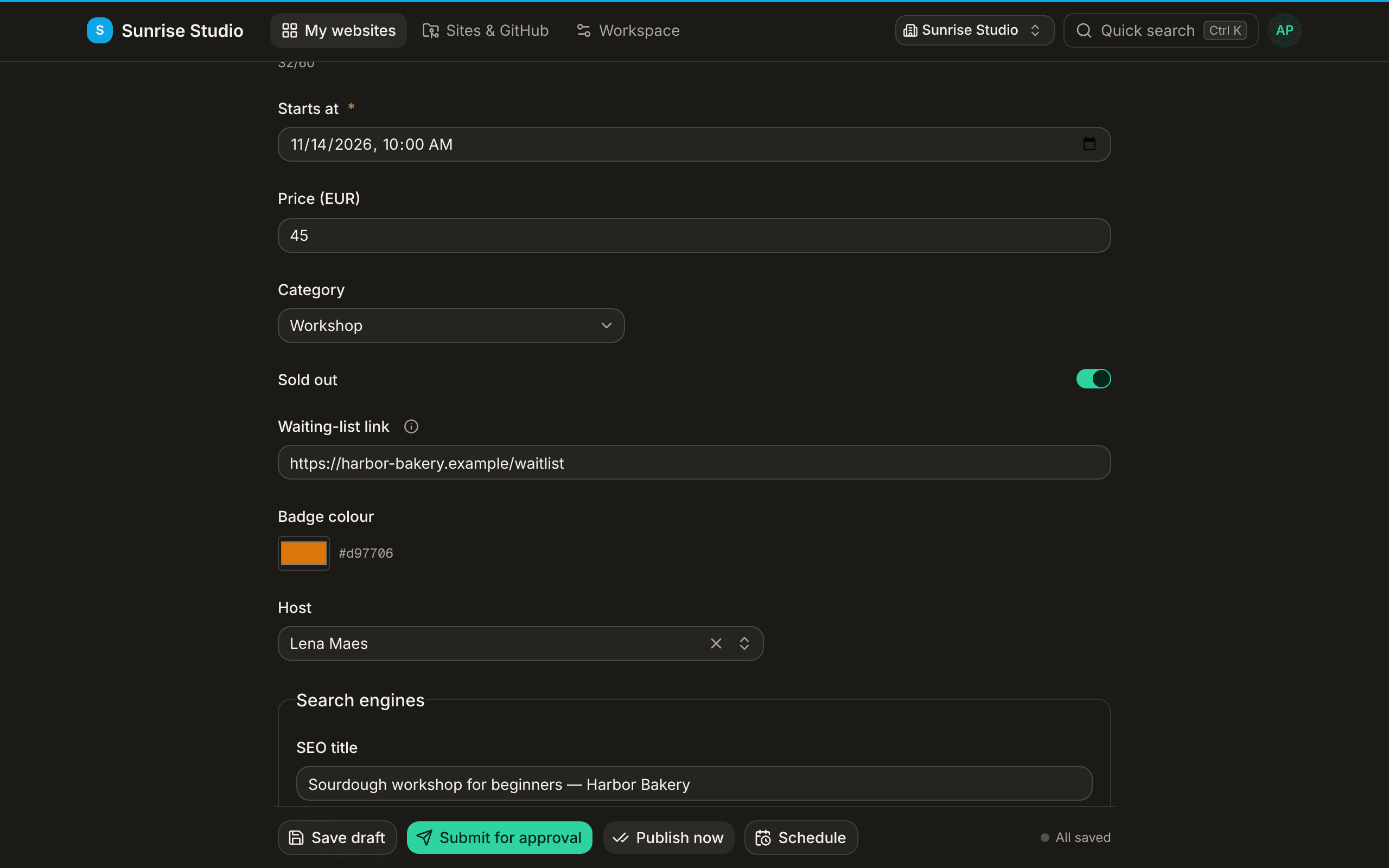Click the Search engines section heading

pyautogui.click(x=360, y=700)
